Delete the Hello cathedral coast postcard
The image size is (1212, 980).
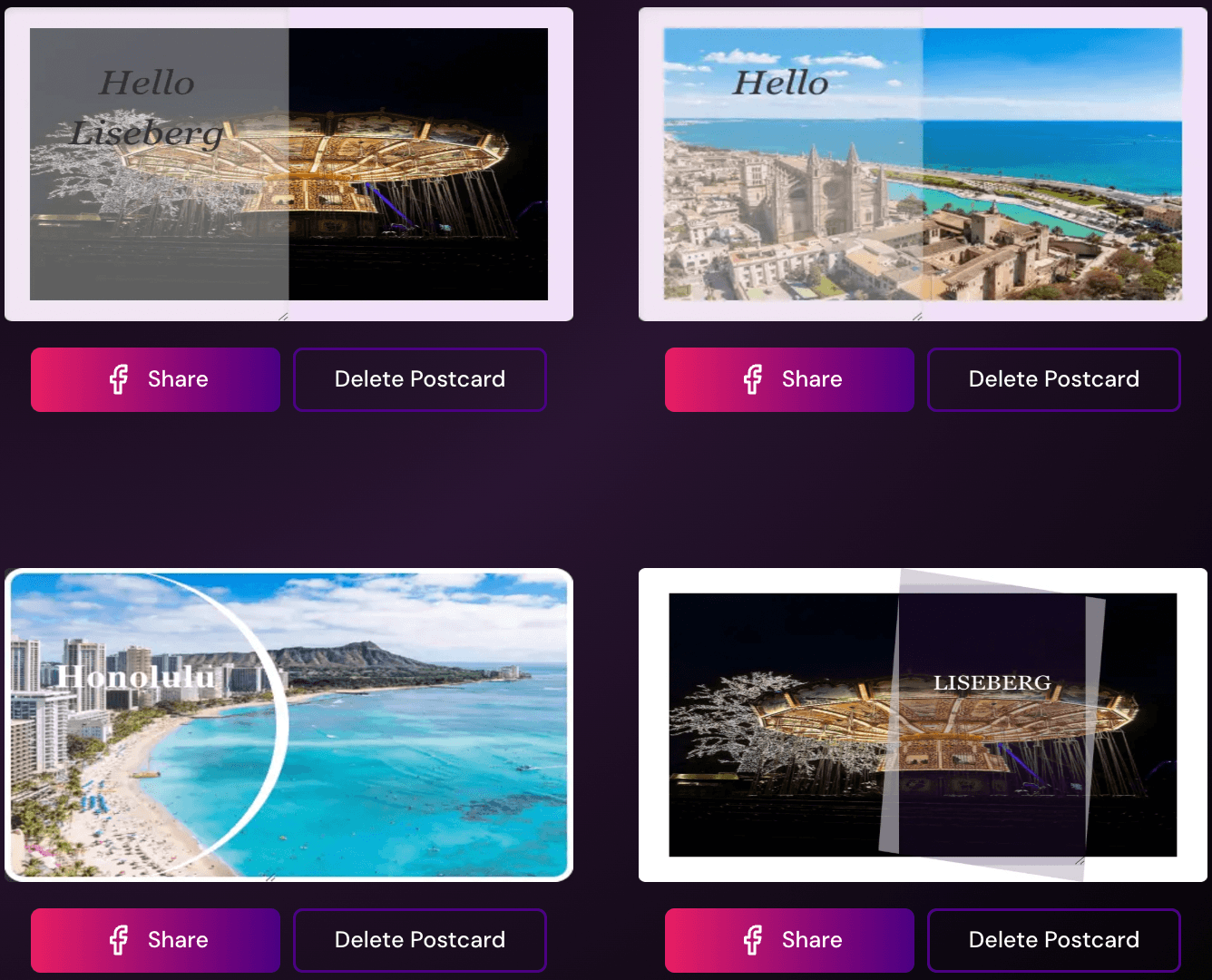(x=1054, y=379)
